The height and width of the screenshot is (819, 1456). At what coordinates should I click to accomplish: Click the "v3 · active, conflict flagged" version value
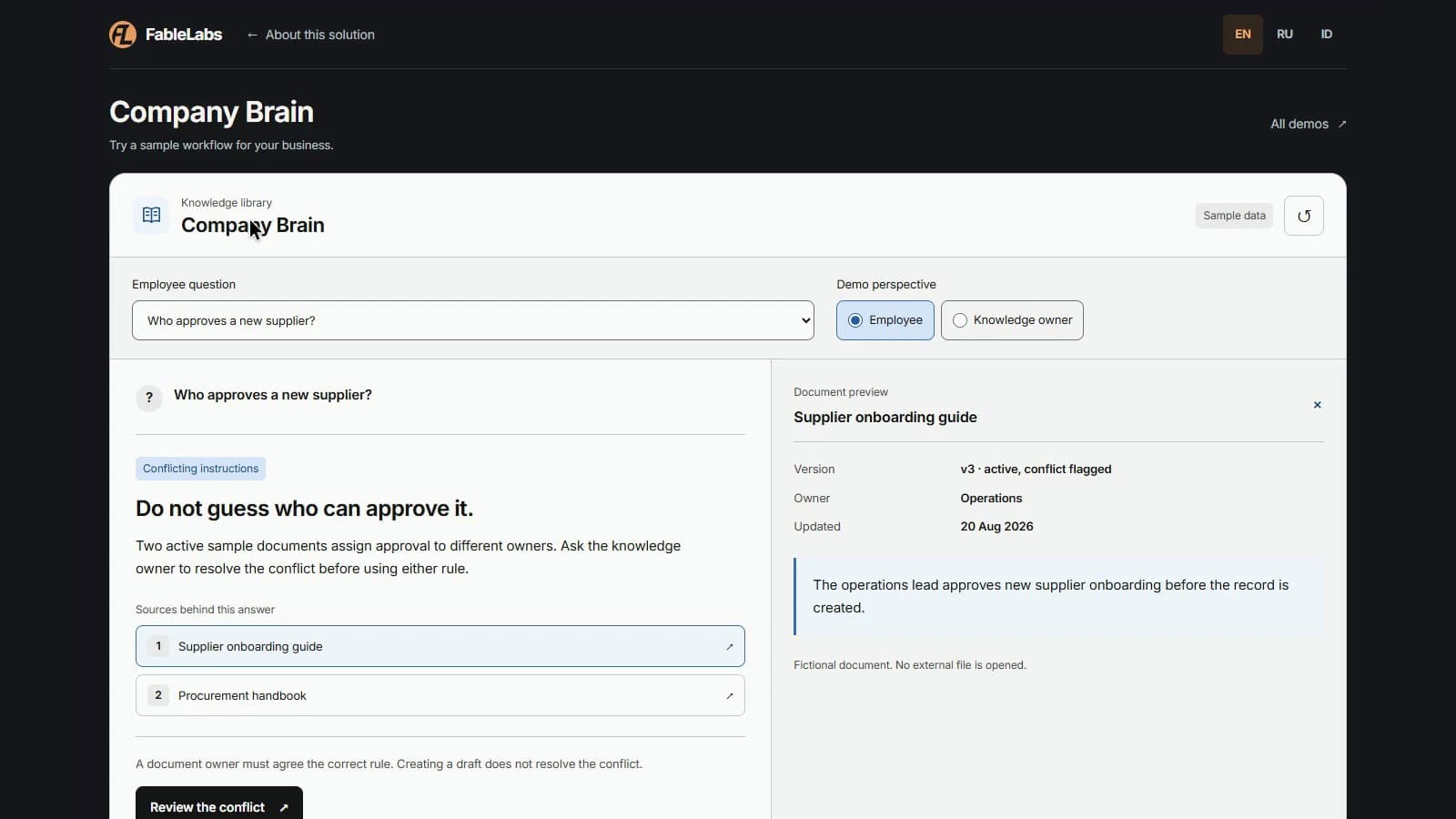[1036, 470]
